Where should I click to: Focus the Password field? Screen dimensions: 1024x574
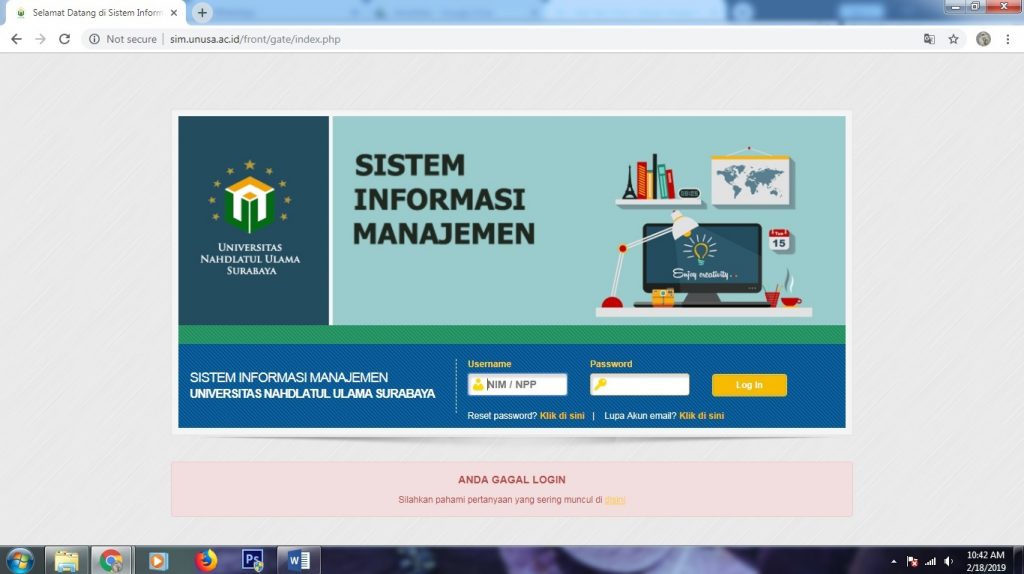click(x=639, y=385)
